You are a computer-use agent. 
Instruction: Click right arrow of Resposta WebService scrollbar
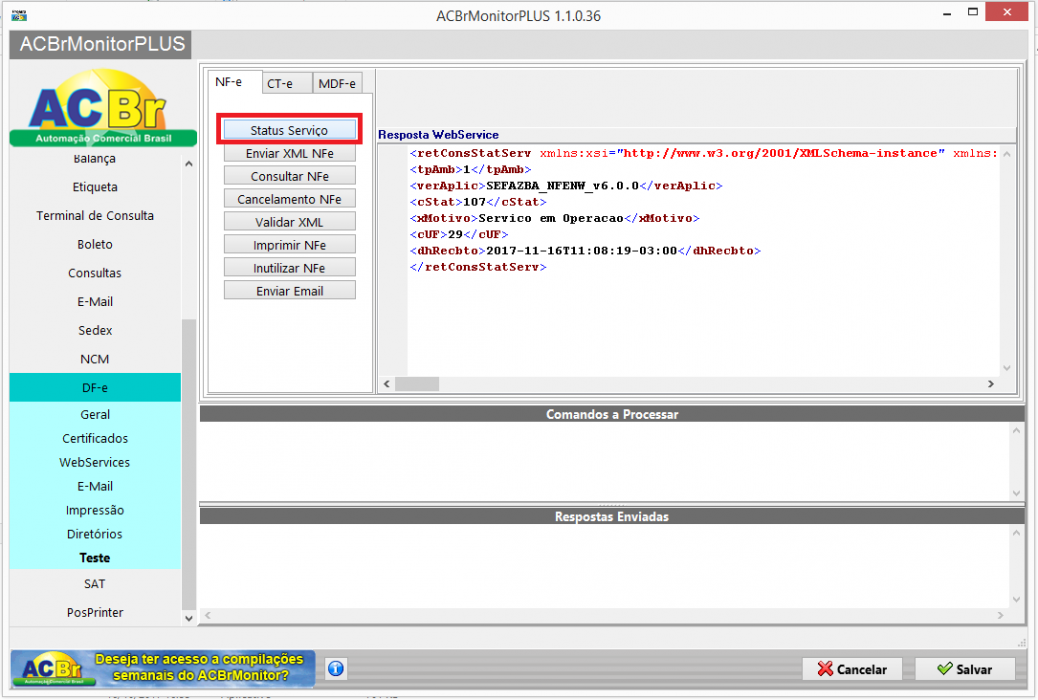pyautogui.click(x=990, y=384)
